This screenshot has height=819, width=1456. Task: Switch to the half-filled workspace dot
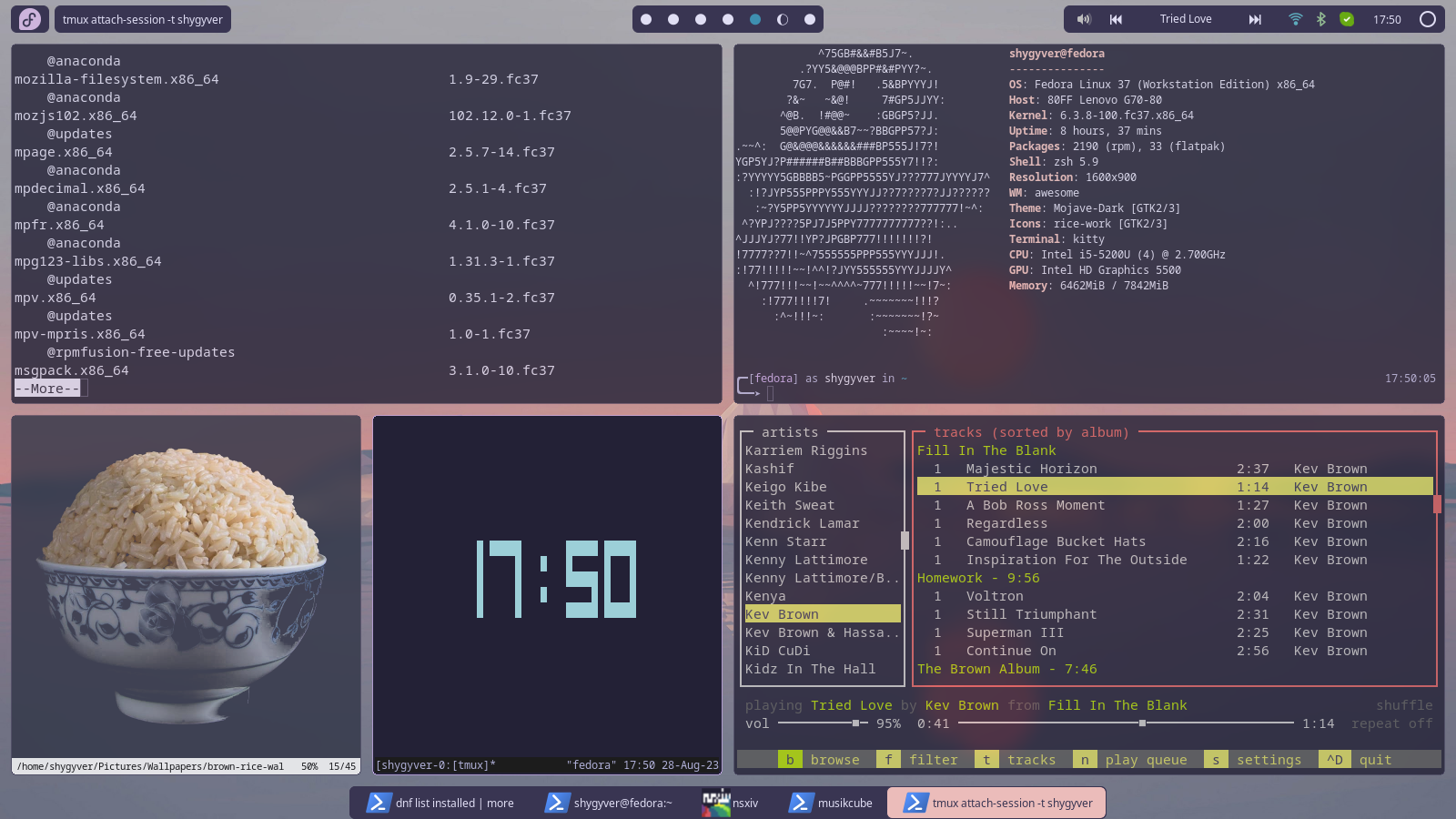(783, 19)
